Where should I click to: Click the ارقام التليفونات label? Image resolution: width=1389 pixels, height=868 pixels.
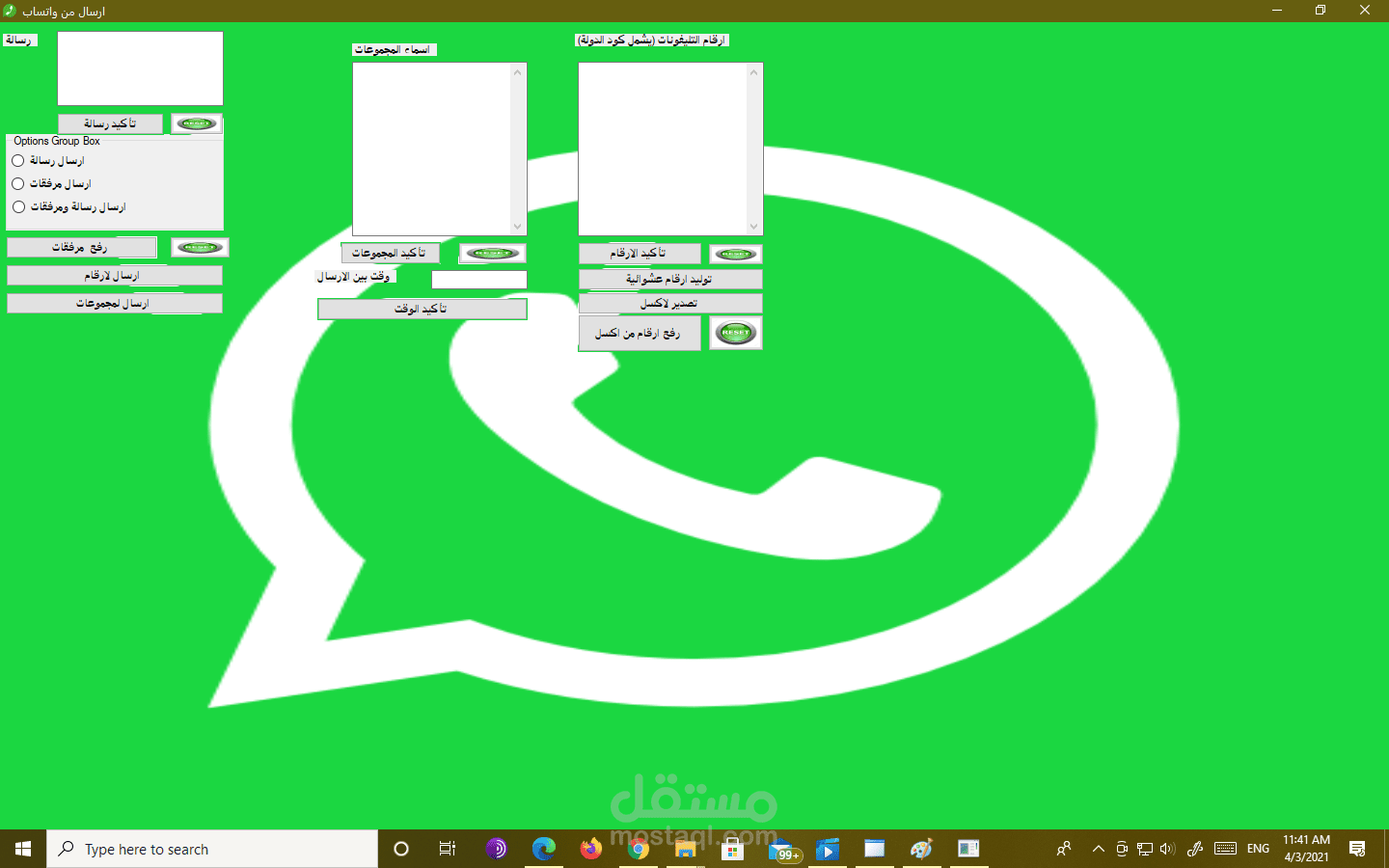pos(651,41)
